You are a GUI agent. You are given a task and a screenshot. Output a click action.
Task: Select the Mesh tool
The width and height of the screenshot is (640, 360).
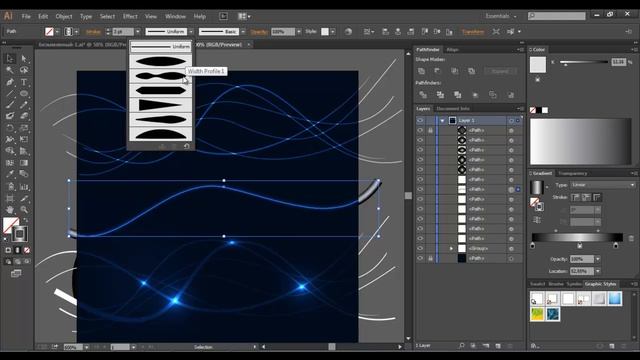point(10,163)
